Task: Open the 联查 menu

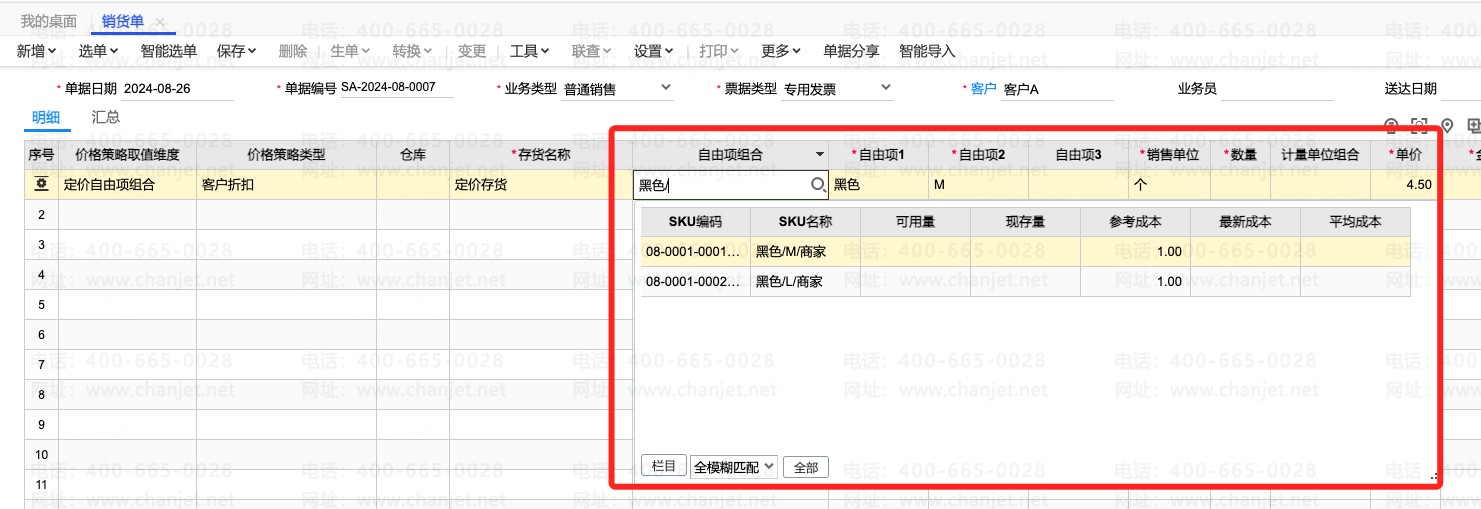Action: 592,51
